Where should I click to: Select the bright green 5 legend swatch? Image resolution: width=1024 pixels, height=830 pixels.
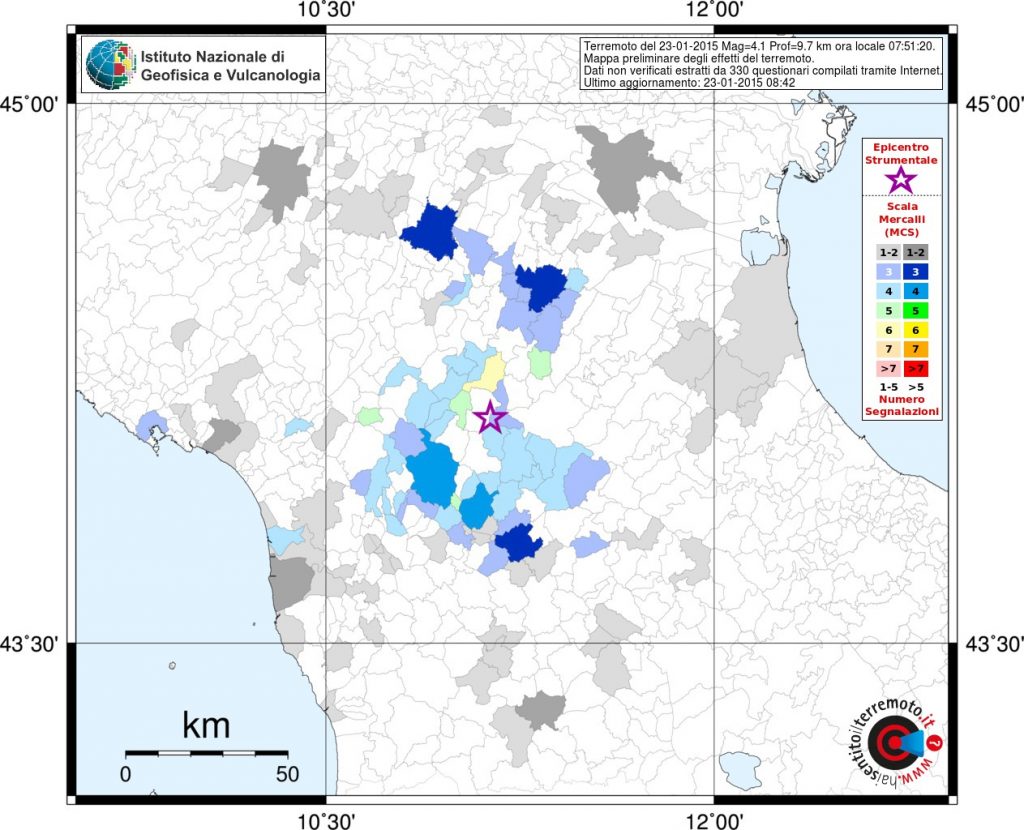916,311
